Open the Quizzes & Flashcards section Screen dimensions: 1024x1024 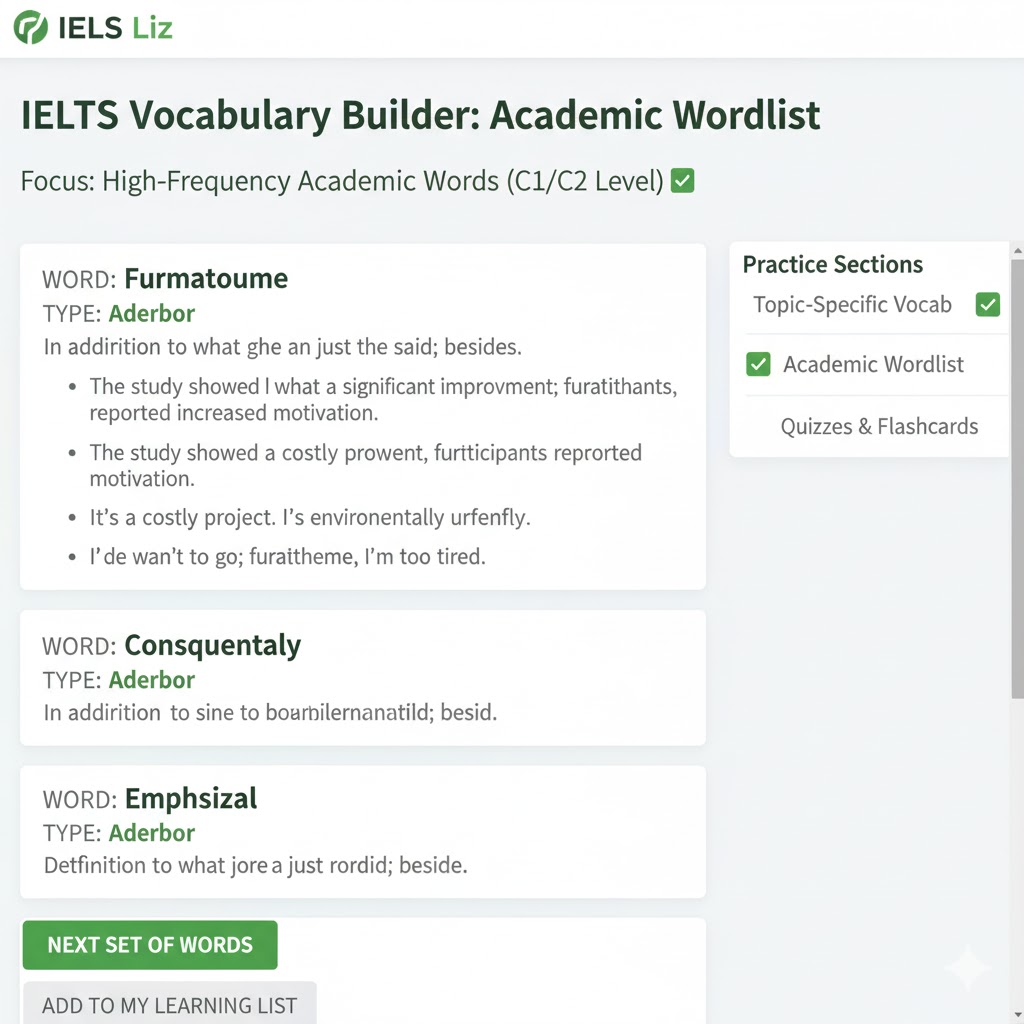coord(879,427)
